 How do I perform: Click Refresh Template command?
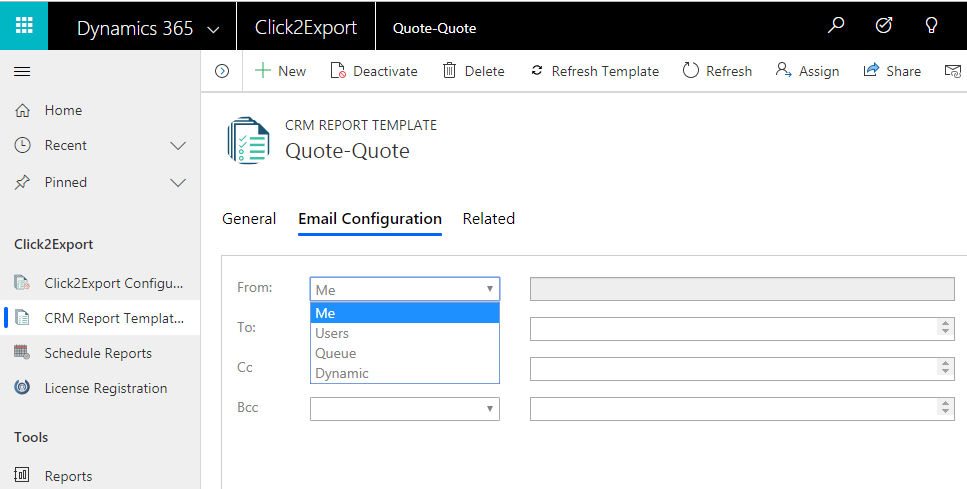point(595,71)
